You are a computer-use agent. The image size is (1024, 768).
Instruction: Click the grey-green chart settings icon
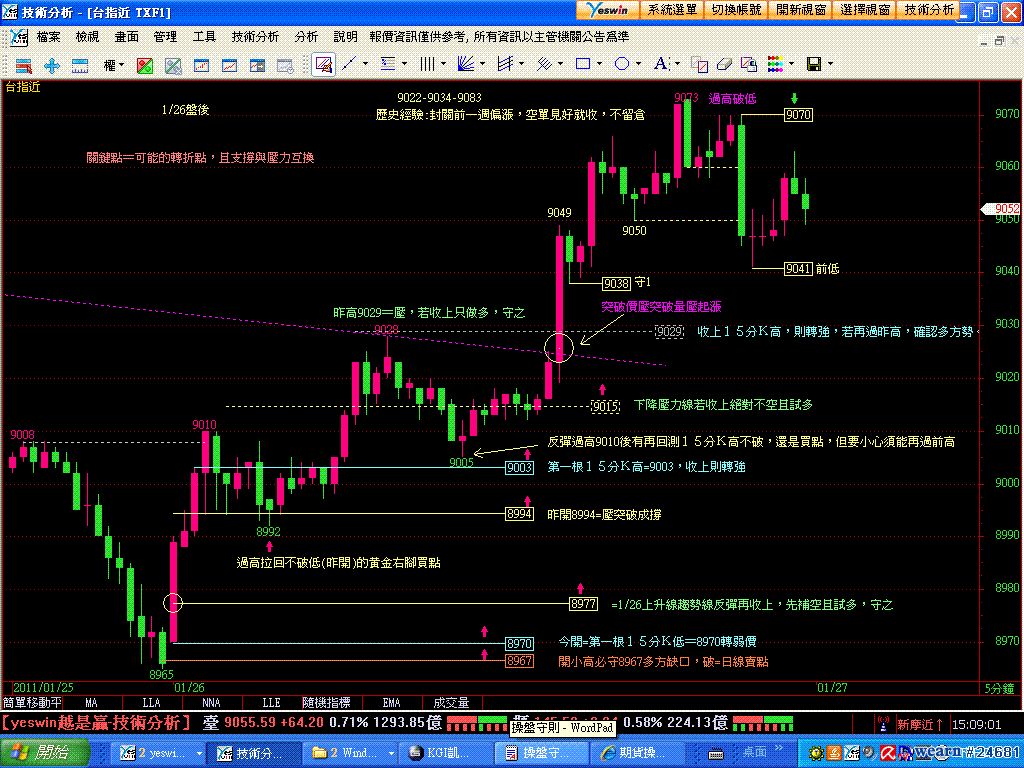pyautogui.click(x=173, y=65)
